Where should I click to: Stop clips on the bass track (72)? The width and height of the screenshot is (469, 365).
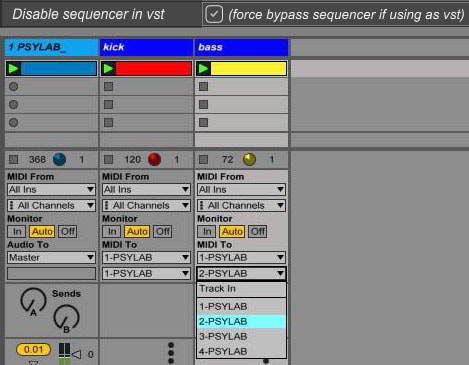(x=203, y=159)
